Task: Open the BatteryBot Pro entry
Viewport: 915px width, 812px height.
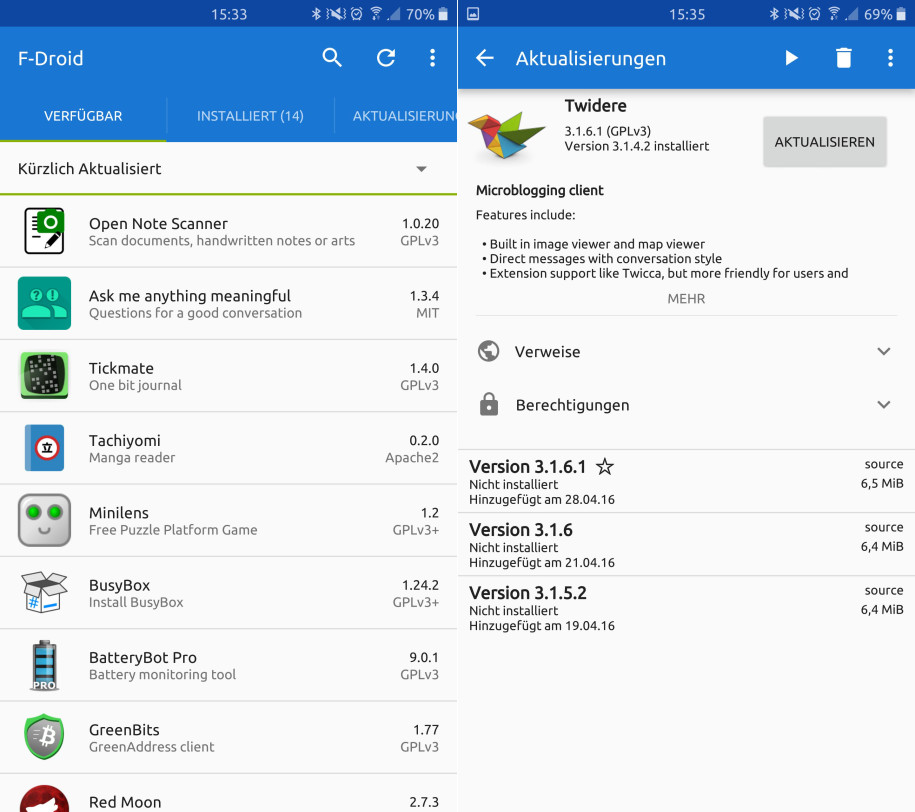Action: (229, 665)
